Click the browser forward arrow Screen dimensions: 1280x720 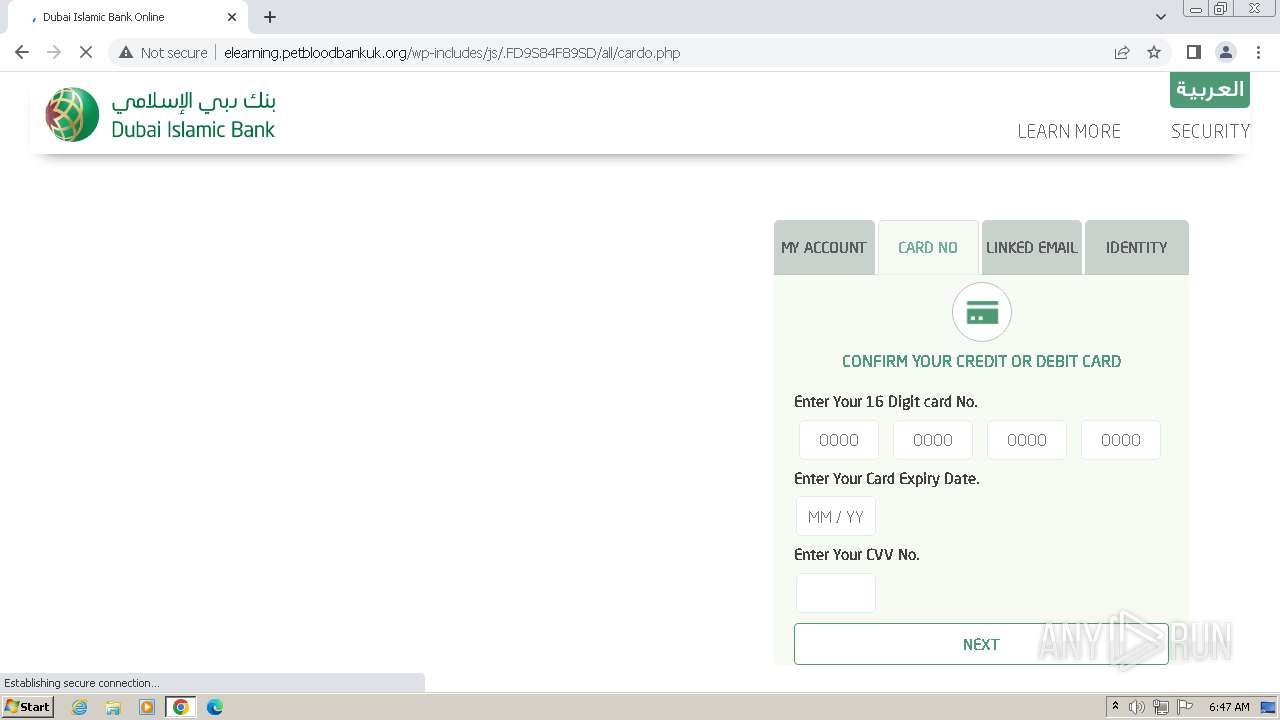point(54,52)
